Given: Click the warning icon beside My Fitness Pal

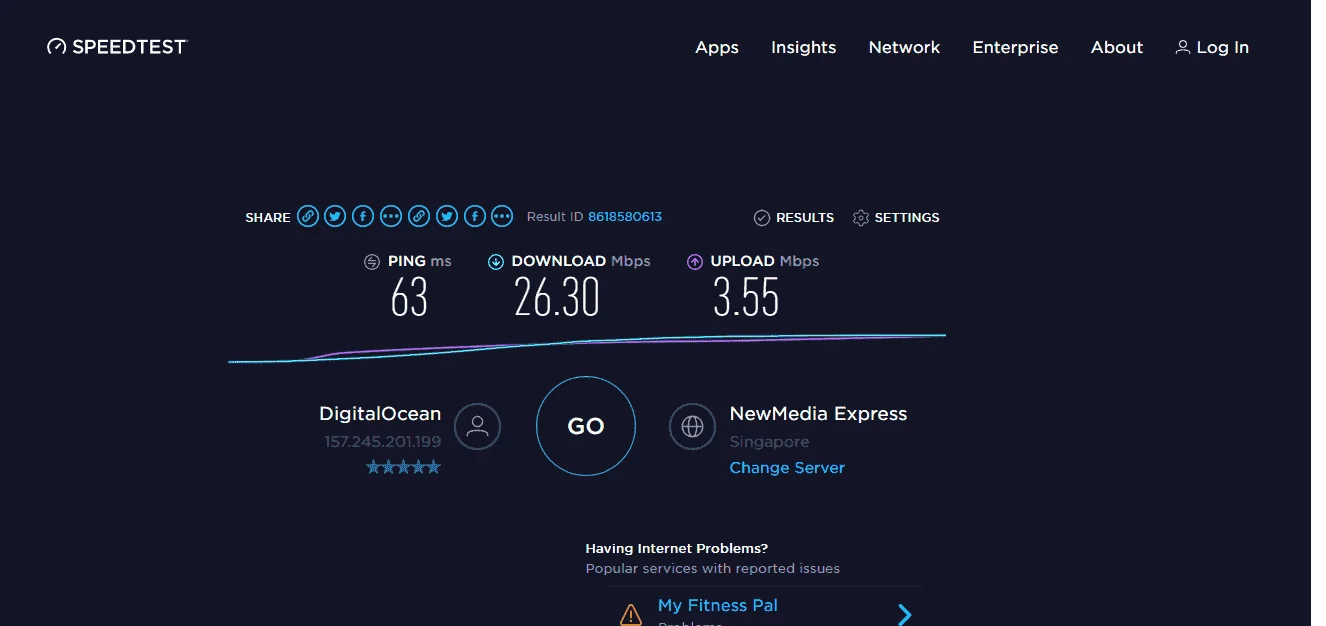Looking at the screenshot, I should [630, 614].
